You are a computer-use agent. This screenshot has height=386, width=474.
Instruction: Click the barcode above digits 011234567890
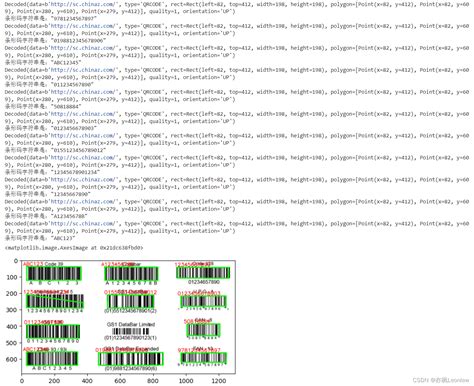(x=53, y=332)
